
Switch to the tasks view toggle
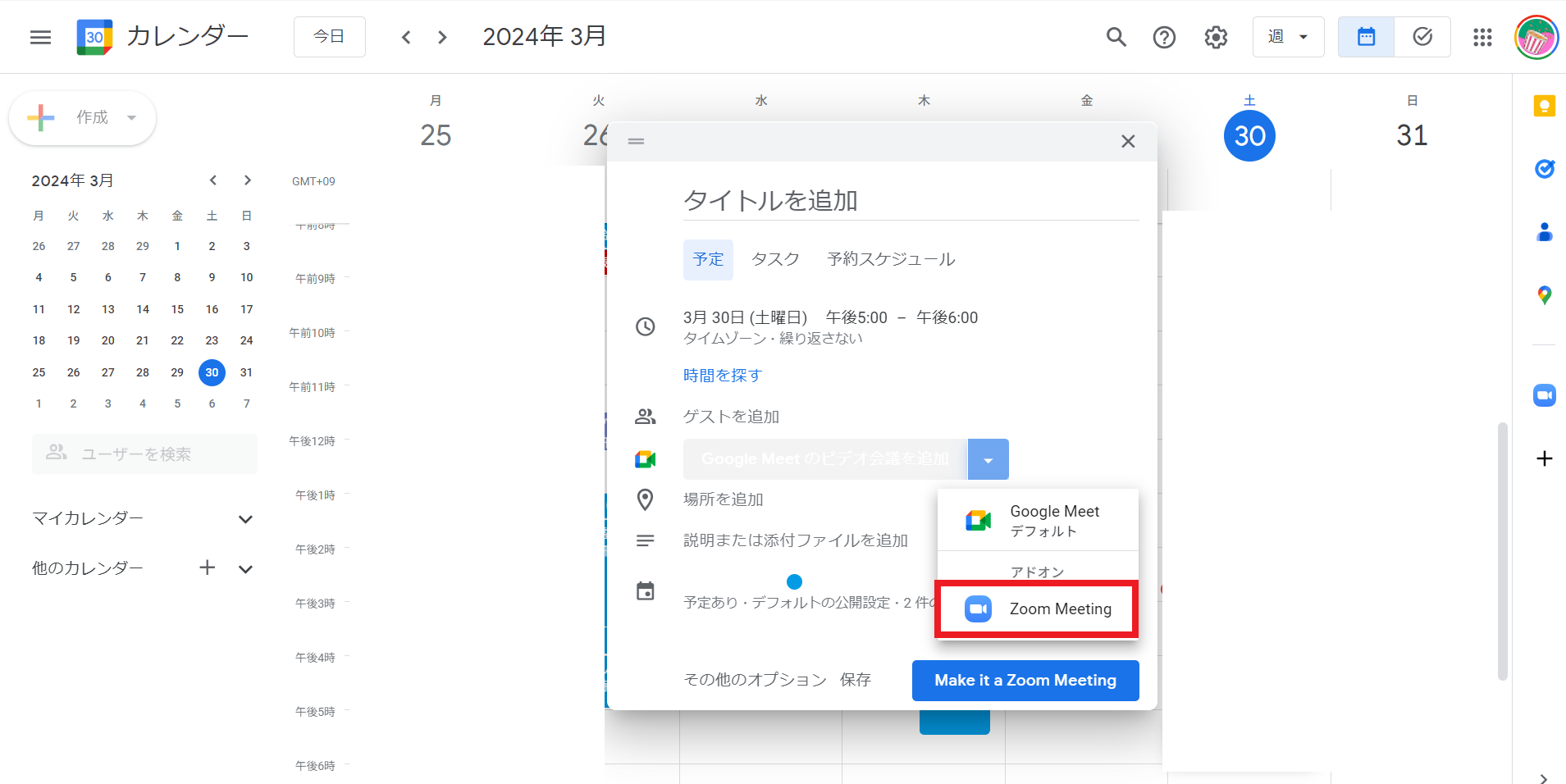[x=1422, y=37]
